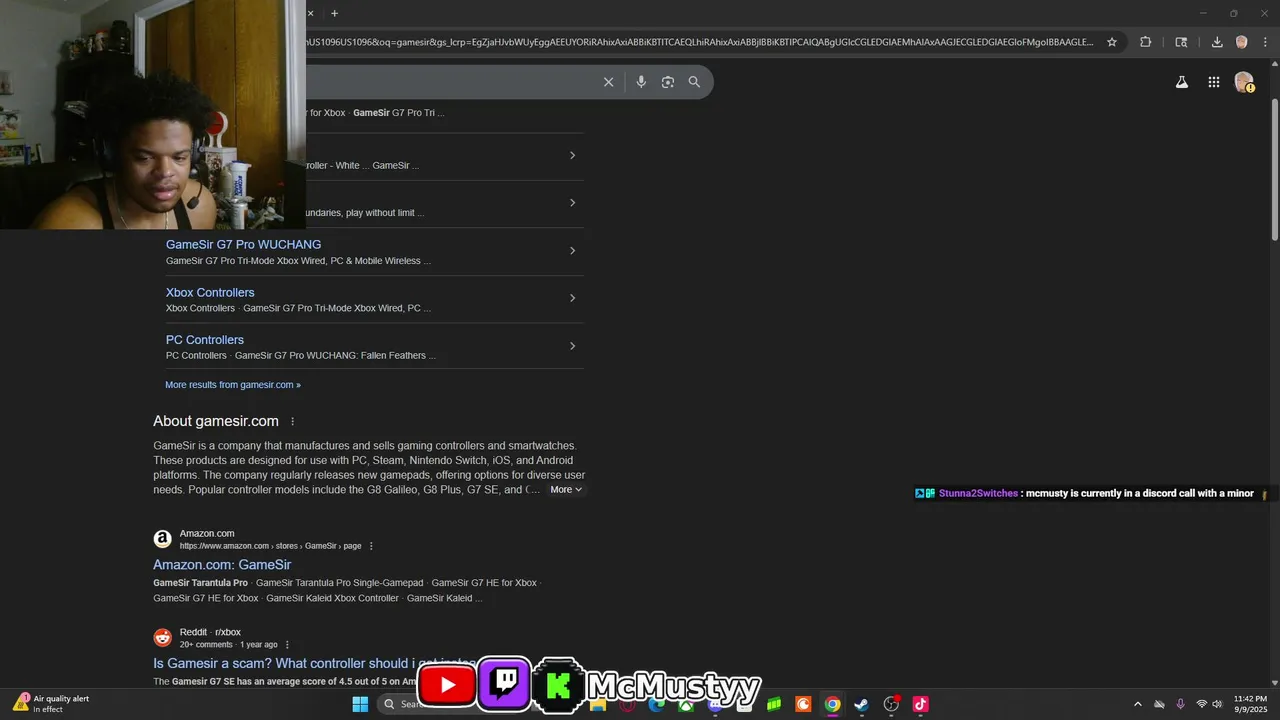Expand the sitelink chevron on the 'Controller - White' row
Screen dimensions: 1280x720
point(572,155)
